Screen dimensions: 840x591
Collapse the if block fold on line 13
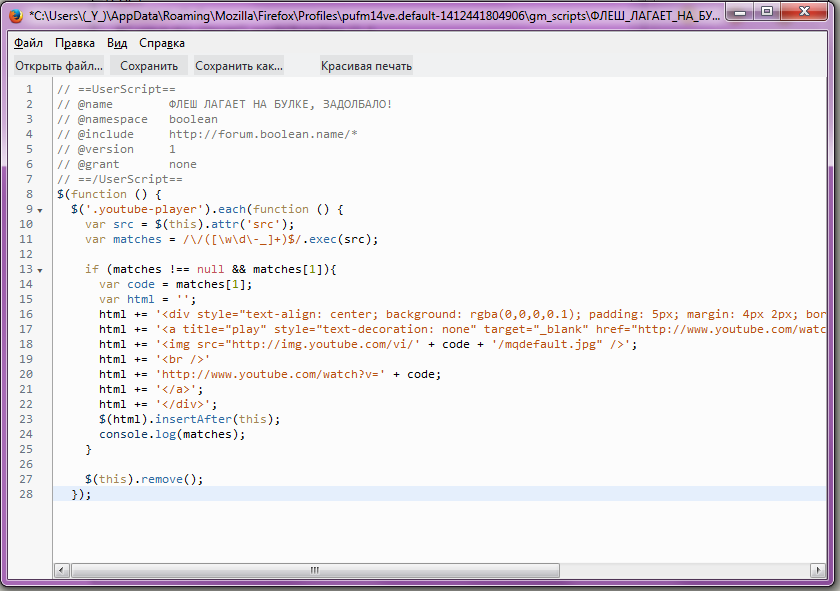[x=40, y=270]
